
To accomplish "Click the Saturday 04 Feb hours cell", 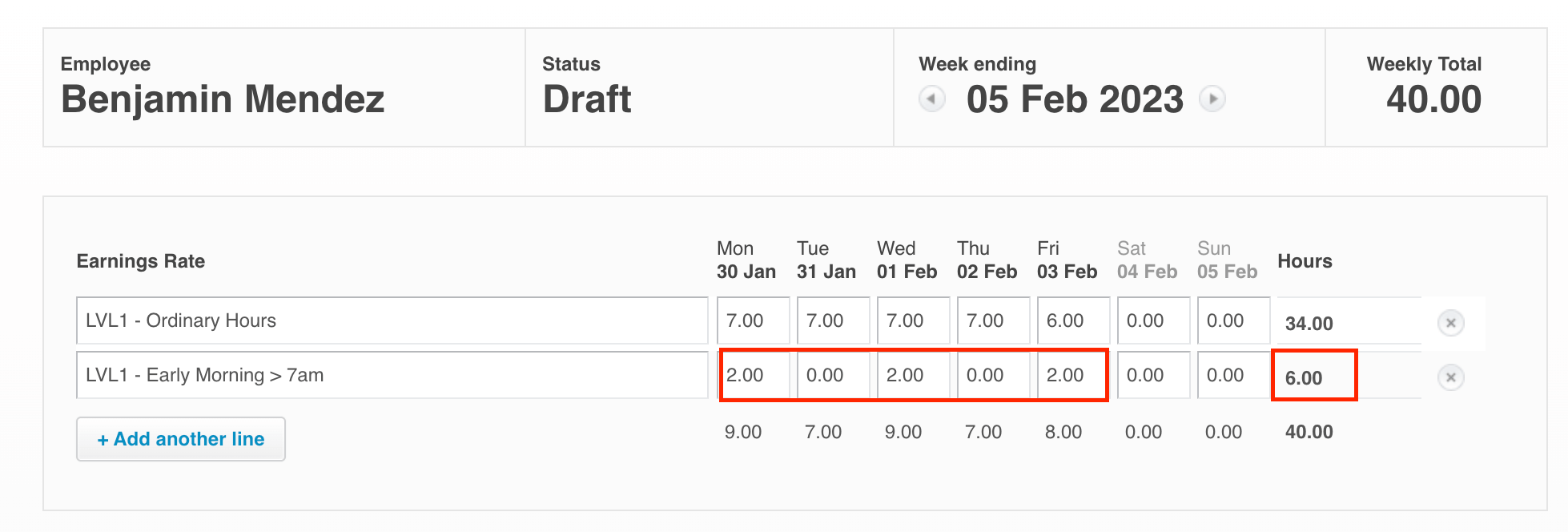I will click(x=1153, y=320).
